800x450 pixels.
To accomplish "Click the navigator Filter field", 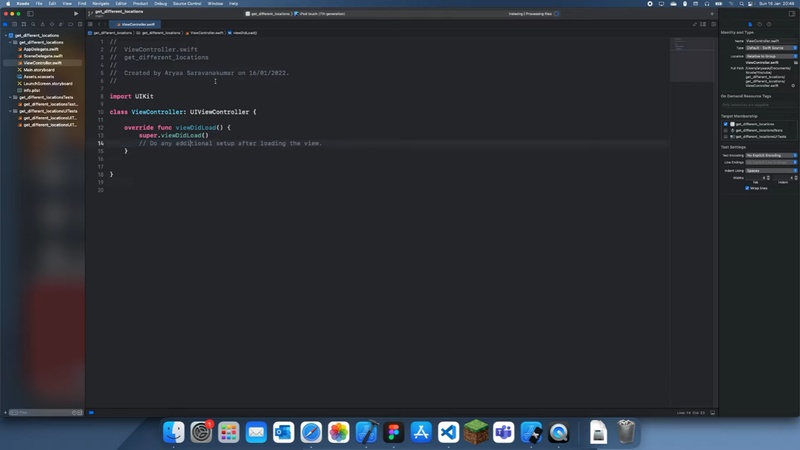I will pyautogui.click(x=46, y=412).
